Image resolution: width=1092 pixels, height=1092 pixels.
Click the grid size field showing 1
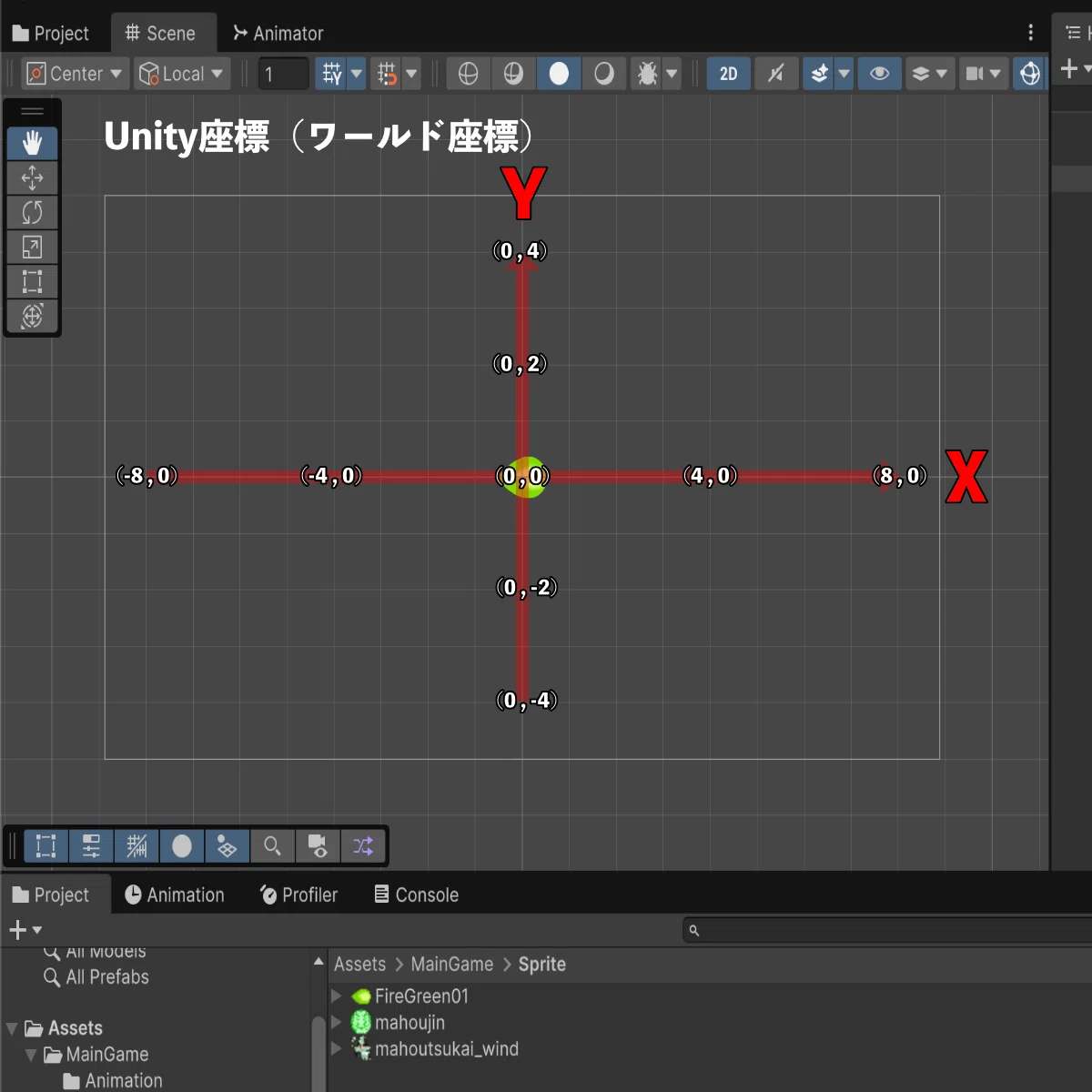pyautogui.click(x=284, y=74)
